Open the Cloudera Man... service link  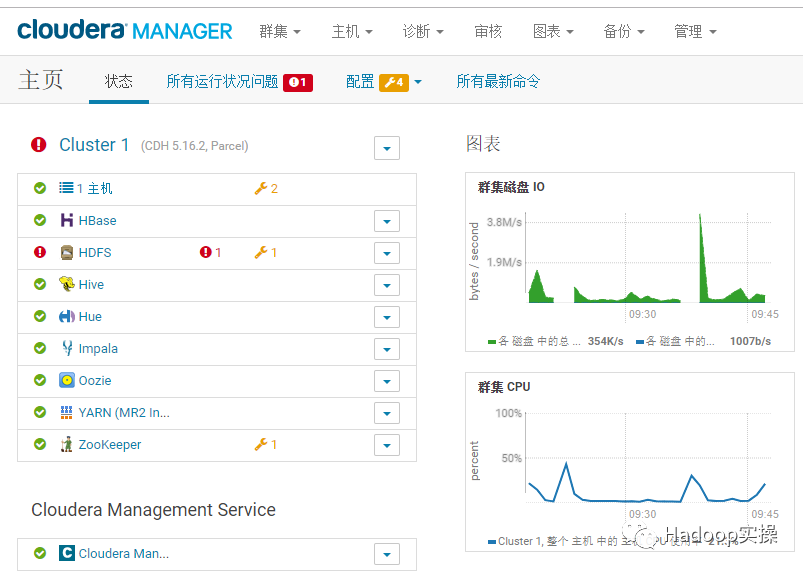click(x=123, y=554)
